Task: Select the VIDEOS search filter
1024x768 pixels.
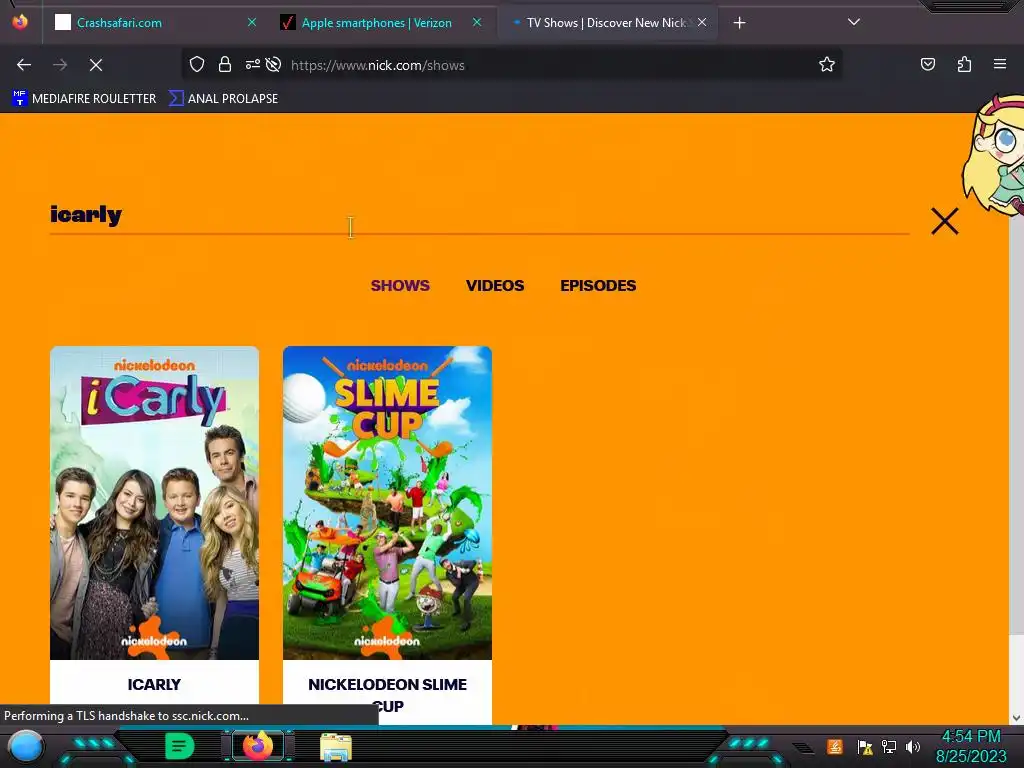Action: (x=495, y=285)
